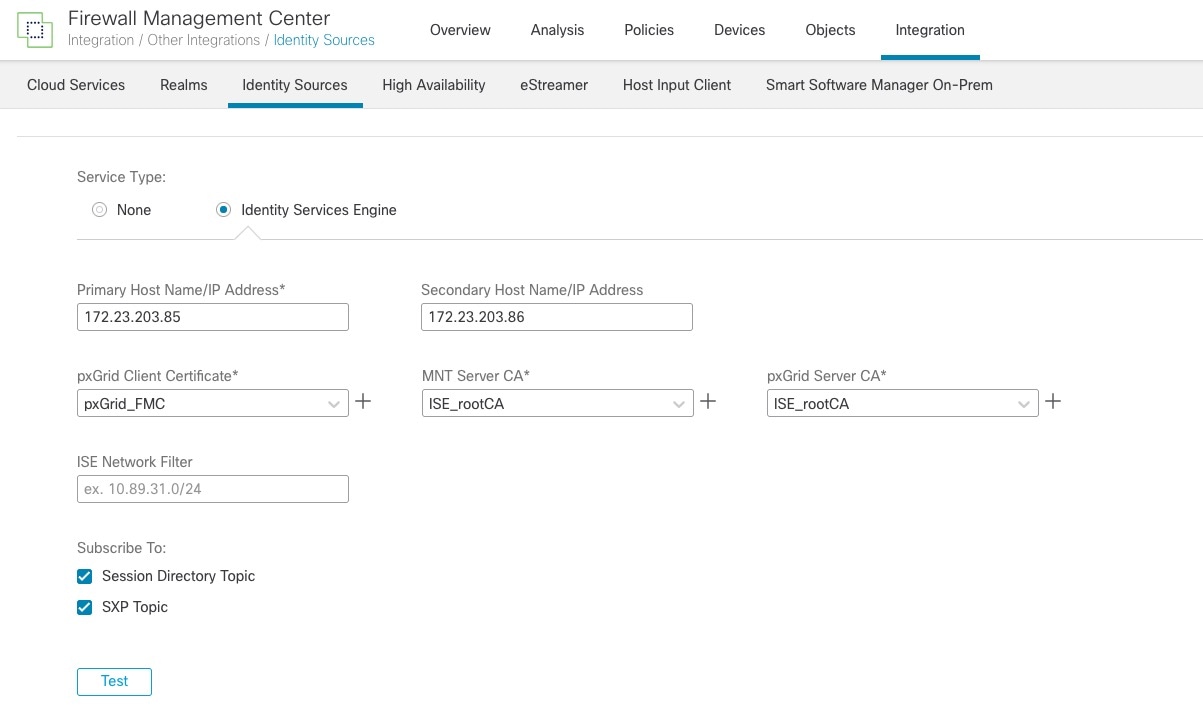Switch to Smart Software Manager On-Prem tab
This screenshot has height=709, width=1203.
pyautogui.click(x=879, y=85)
